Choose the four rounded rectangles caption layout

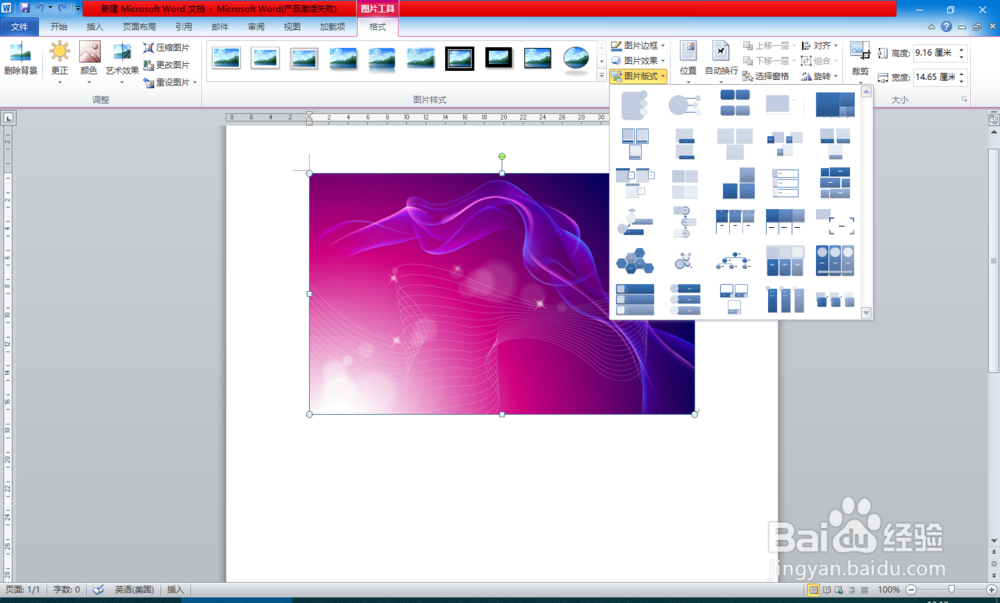(734, 103)
